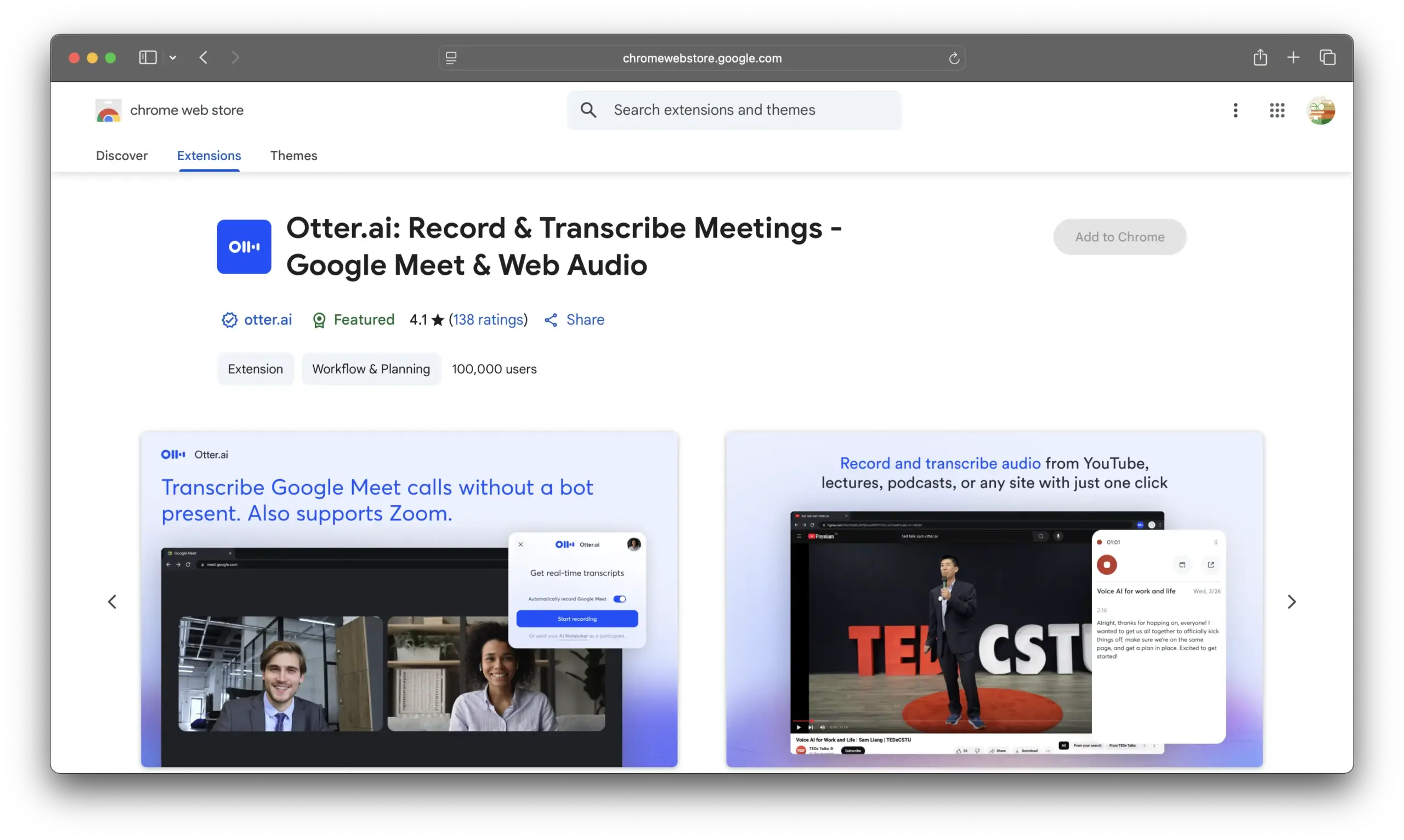The image size is (1404, 840).
Task: Click the verified publisher badge icon
Action: tap(229, 320)
